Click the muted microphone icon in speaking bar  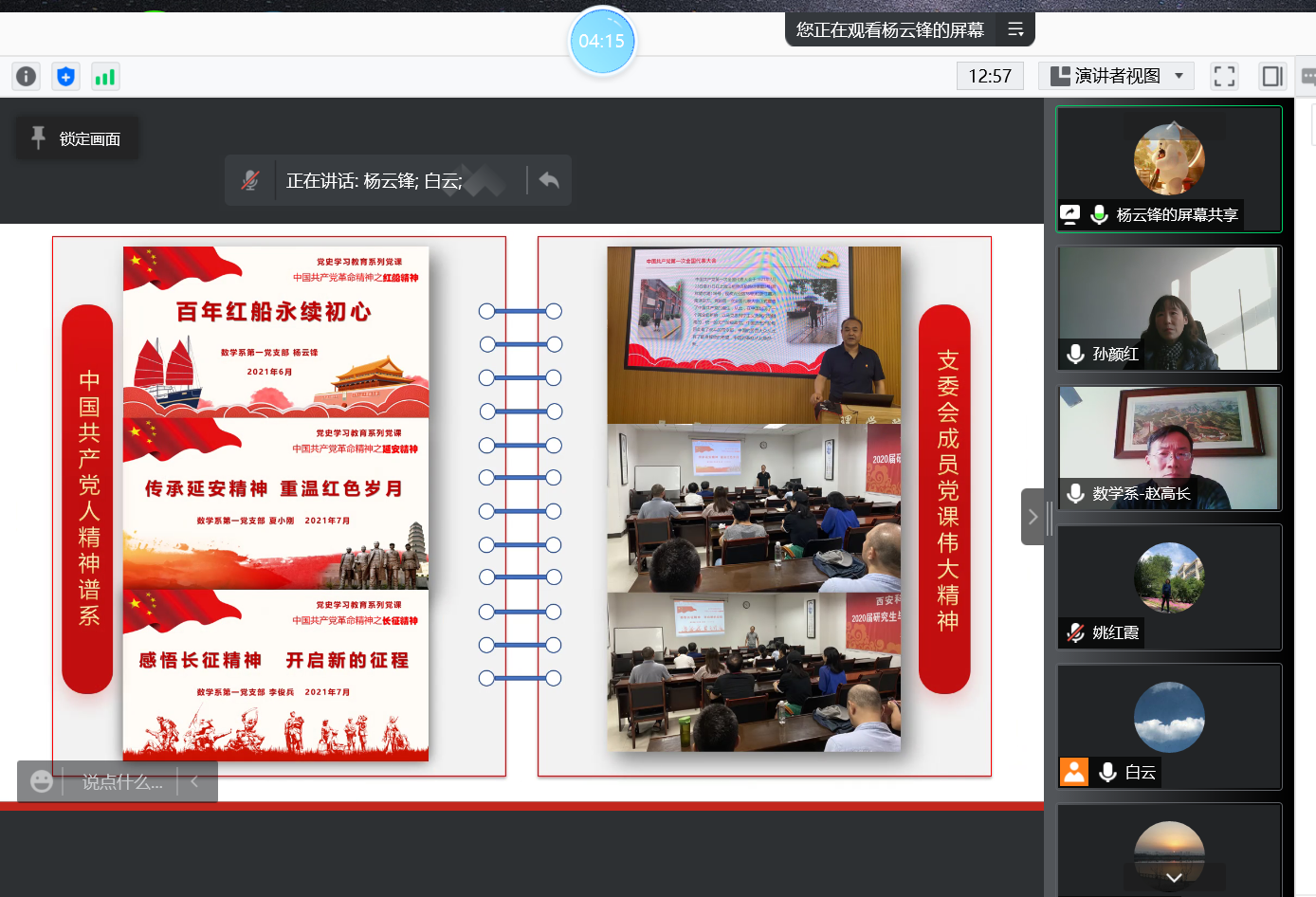(250, 180)
